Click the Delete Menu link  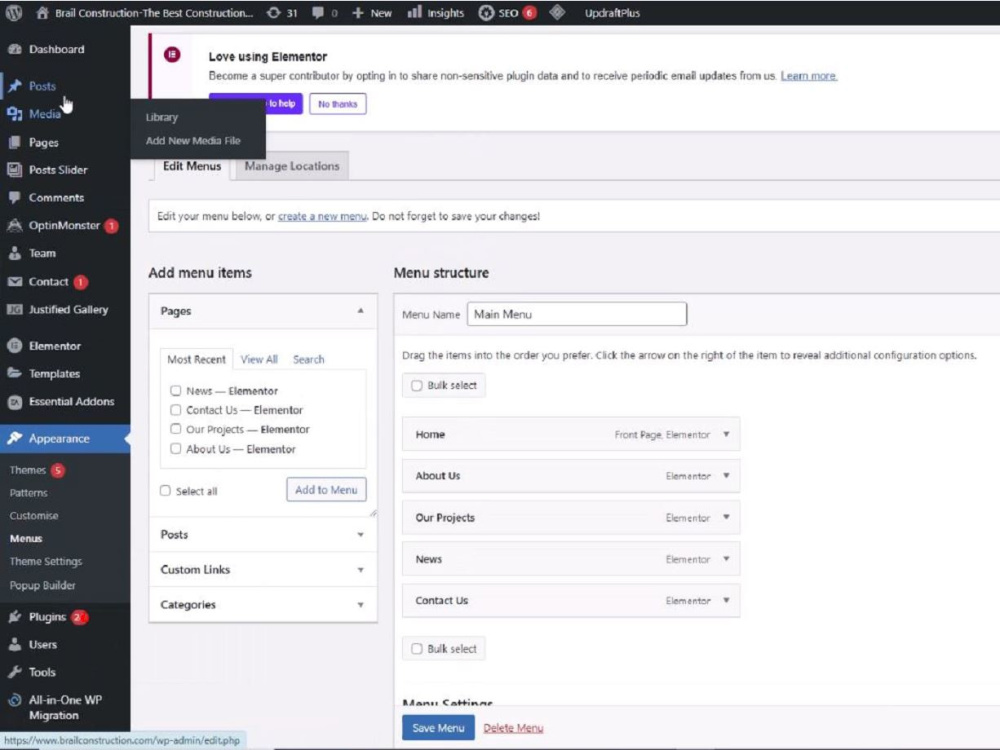[x=513, y=728]
